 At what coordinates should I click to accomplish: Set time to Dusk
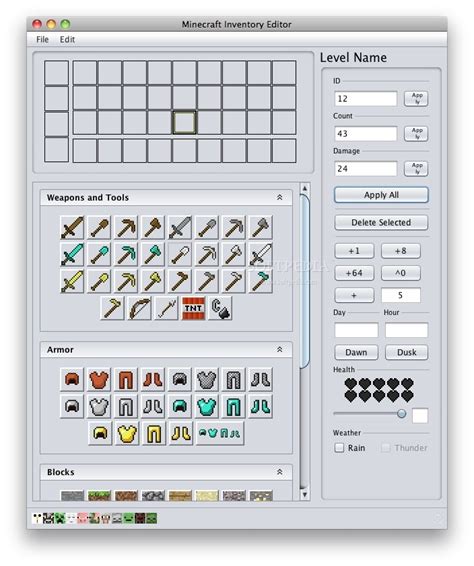(406, 352)
